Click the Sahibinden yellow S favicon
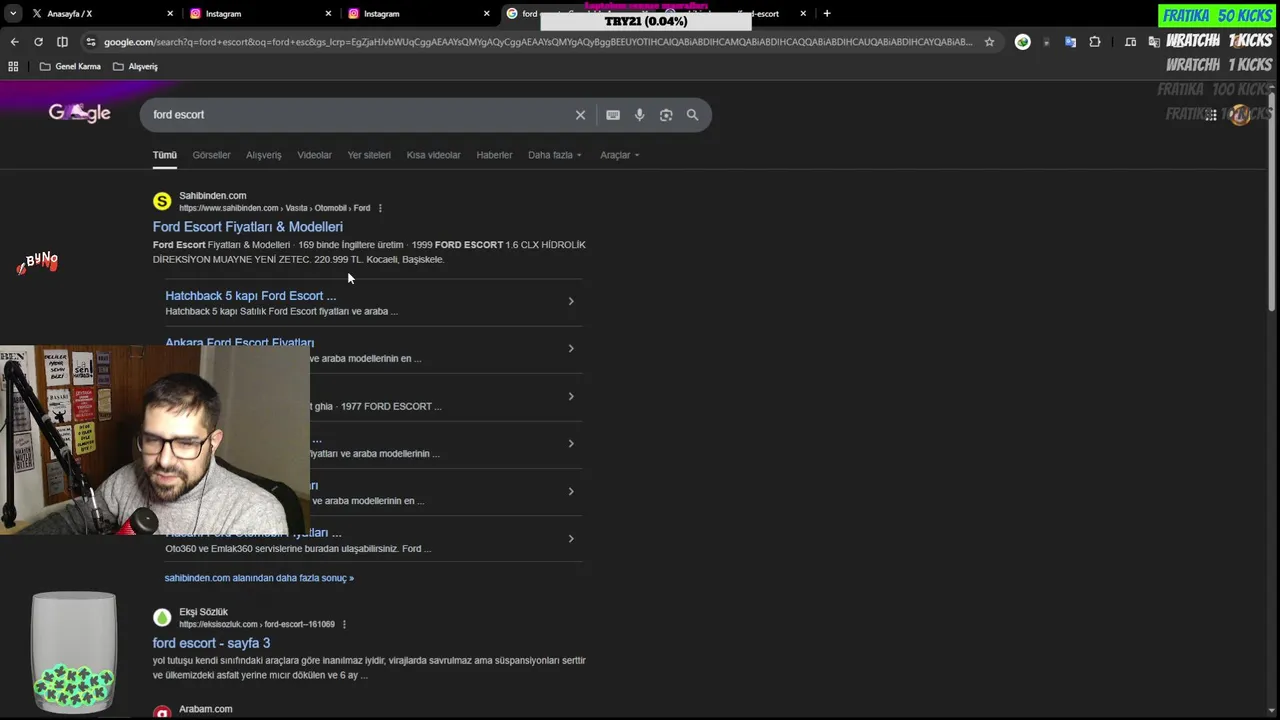Image resolution: width=1280 pixels, height=720 pixels. (x=162, y=201)
